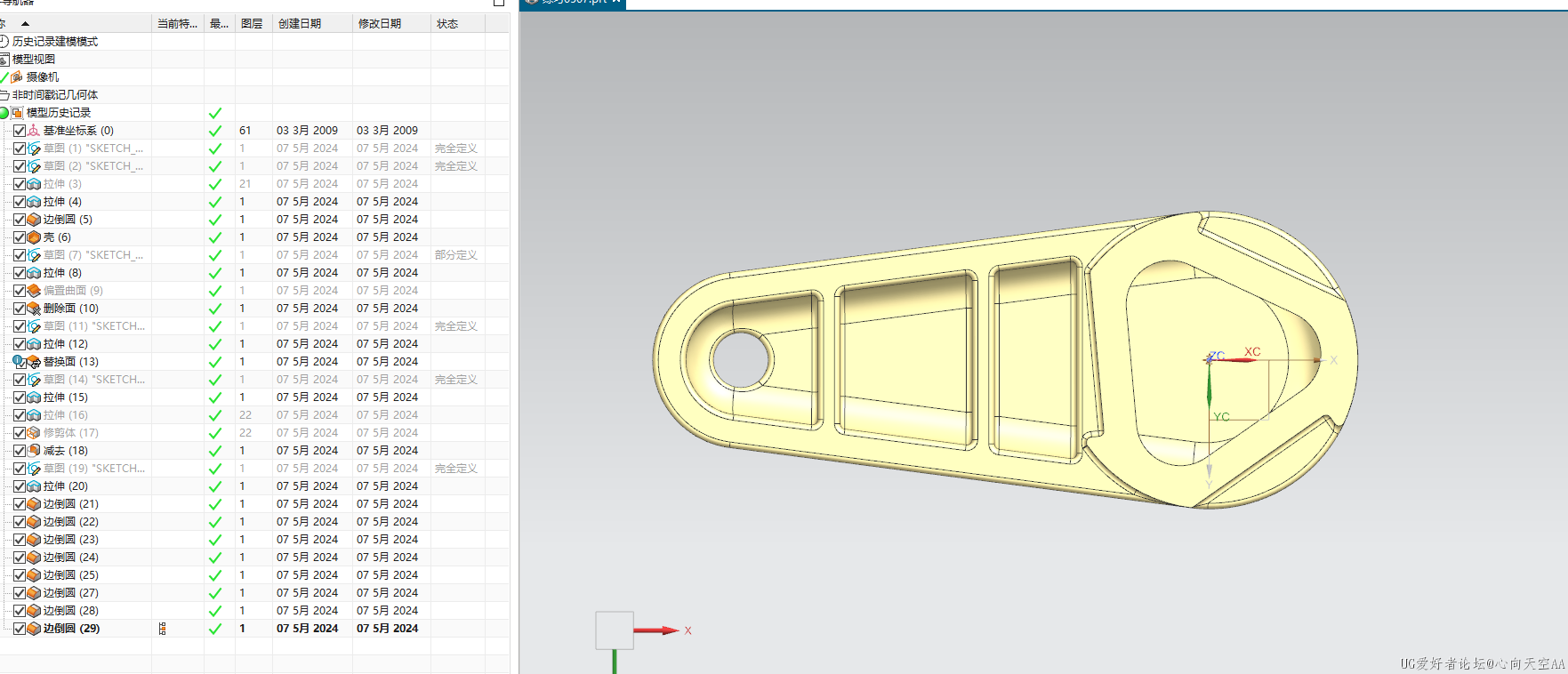Click the sketch icon of 草图 (1)
The width and height of the screenshot is (1568, 674).
(x=34, y=148)
